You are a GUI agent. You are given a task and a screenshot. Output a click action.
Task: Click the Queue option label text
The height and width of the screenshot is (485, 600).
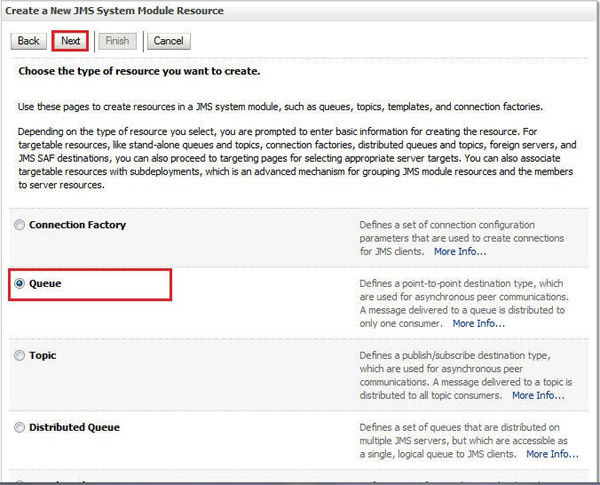46,284
